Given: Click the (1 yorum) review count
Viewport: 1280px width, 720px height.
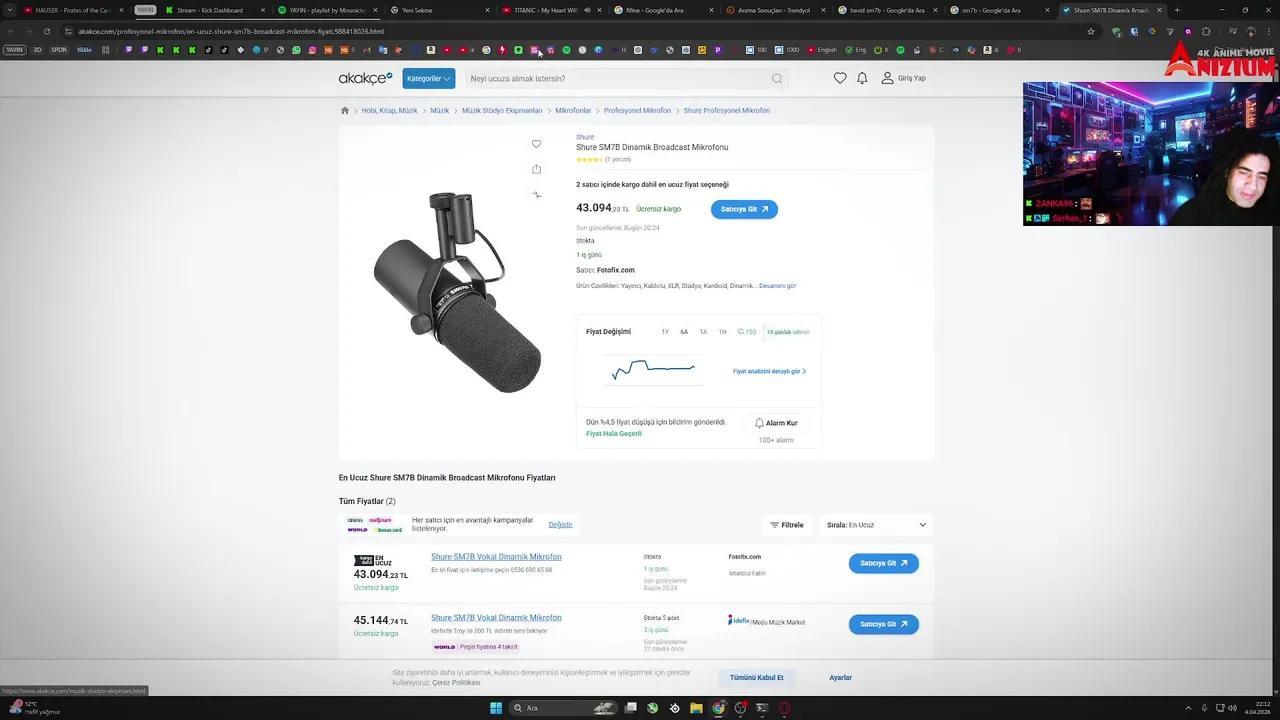Looking at the screenshot, I should 618,160.
